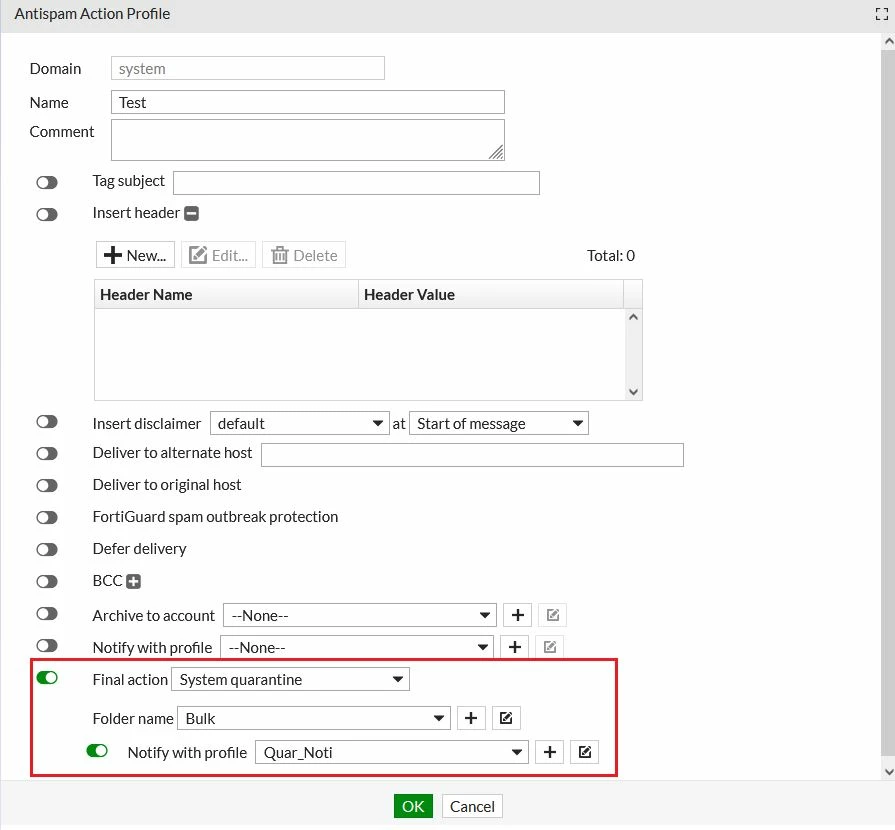Click the dialog scrollbar up arrow

coord(889,41)
